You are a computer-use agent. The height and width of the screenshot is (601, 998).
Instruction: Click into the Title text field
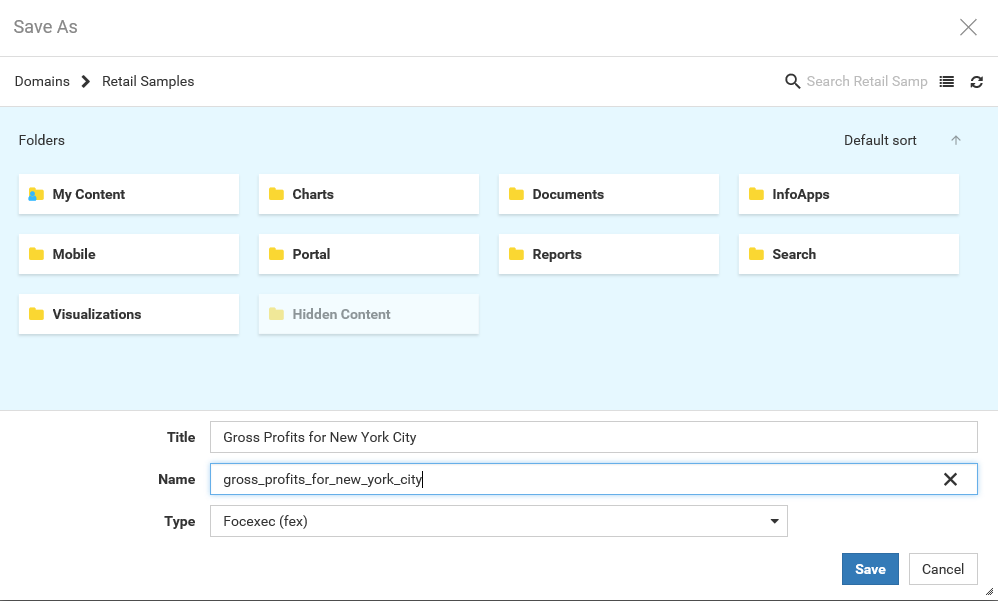pyautogui.click(x=593, y=437)
